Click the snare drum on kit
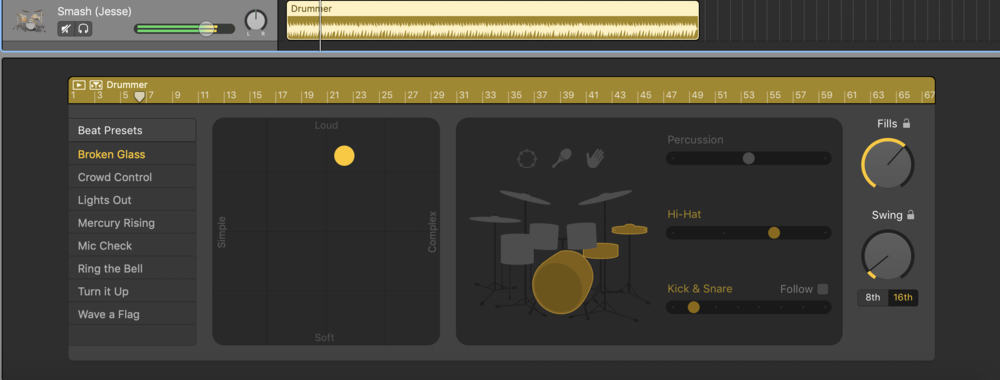Screen dimensions: 1000x380 click(601, 251)
